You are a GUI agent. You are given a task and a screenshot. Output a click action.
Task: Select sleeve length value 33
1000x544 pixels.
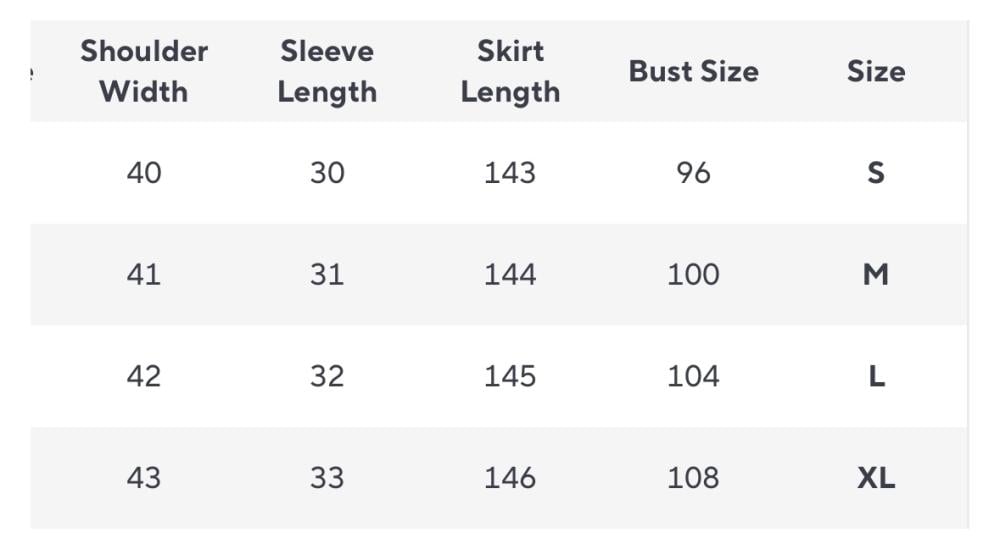pyautogui.click(x=327, y=478)
